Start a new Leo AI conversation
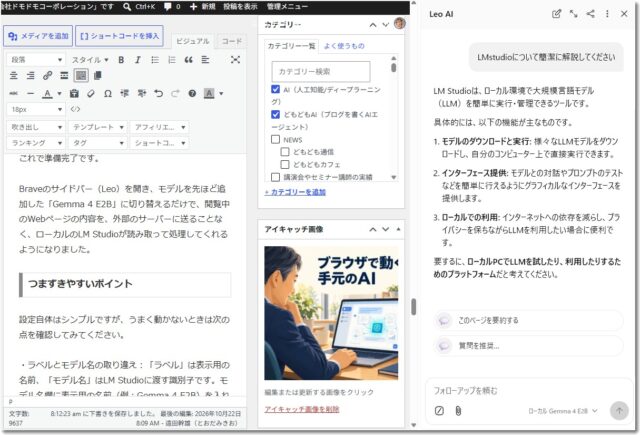The height and width of the screenshot is (435, 640). click(556, 14)
